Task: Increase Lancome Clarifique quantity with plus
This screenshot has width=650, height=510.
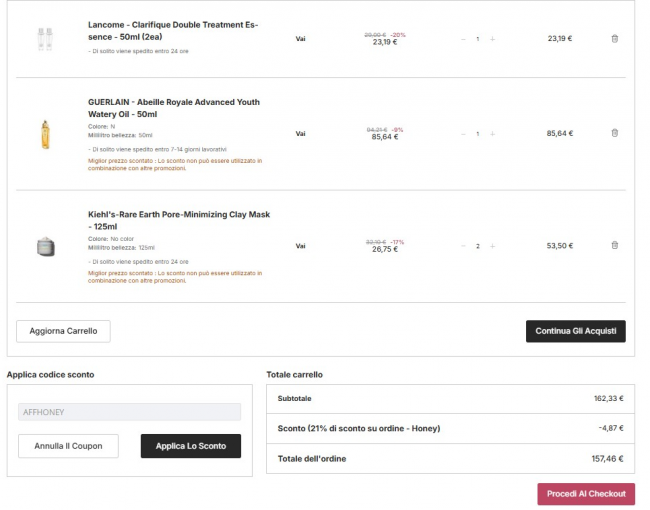Action: (492, 39)
